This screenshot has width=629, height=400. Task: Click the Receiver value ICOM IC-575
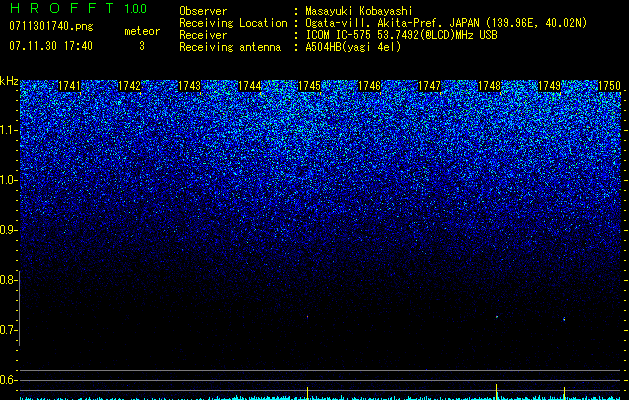(339, 35)
